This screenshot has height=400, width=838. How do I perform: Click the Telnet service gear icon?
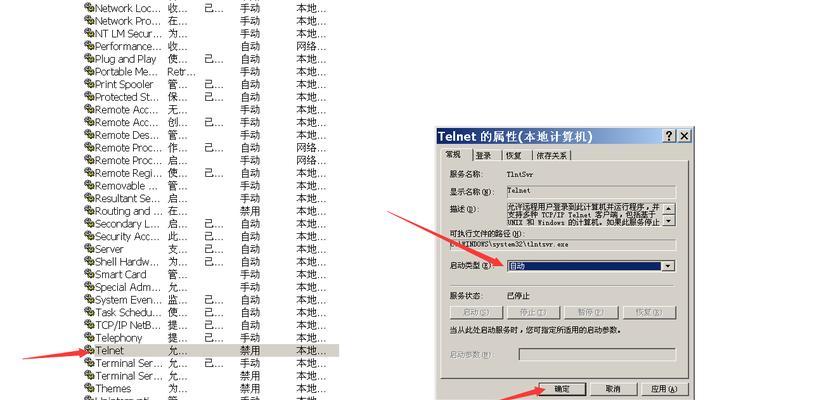point(89,350)
